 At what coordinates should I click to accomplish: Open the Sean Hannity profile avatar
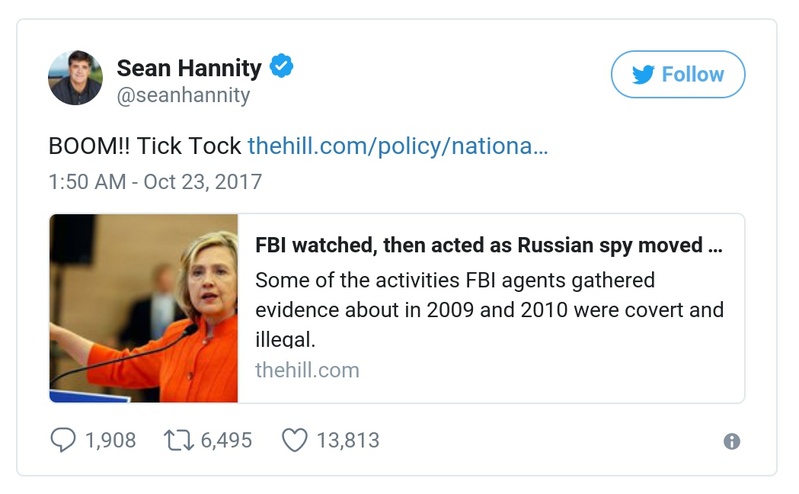76,77
